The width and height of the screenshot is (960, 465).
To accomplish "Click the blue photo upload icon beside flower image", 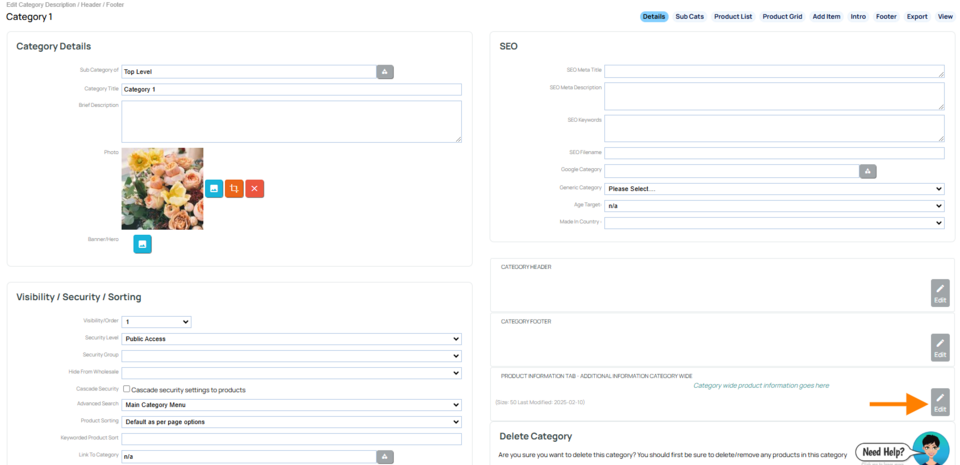I will [x=214, y=188].
